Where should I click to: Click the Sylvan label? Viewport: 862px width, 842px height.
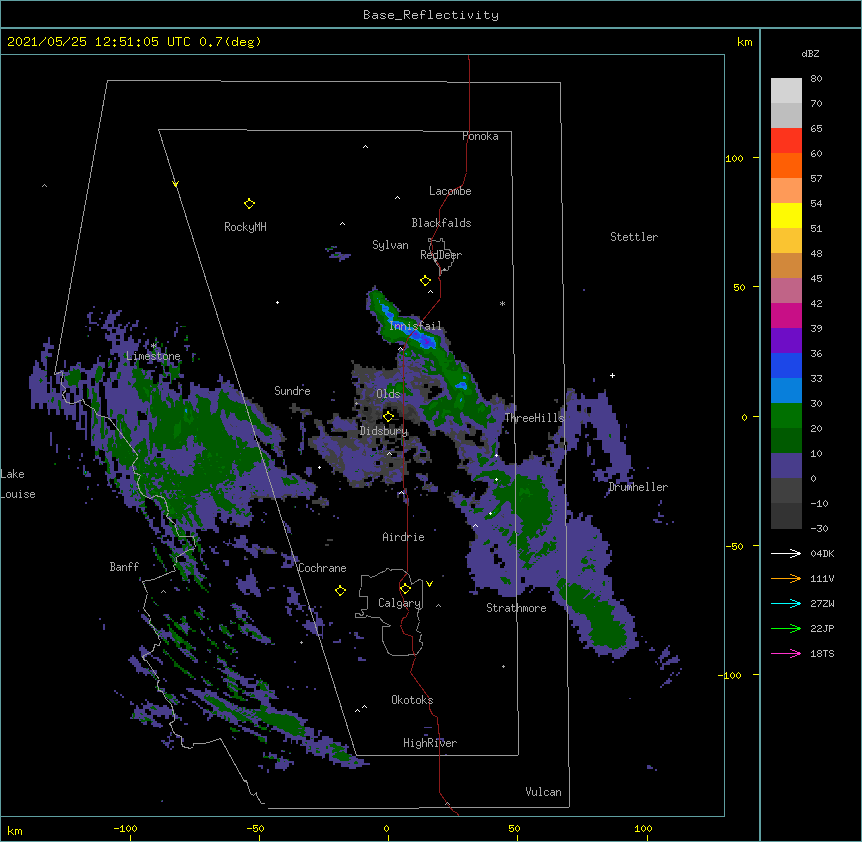pyautogui.click(x=390, y=245)
